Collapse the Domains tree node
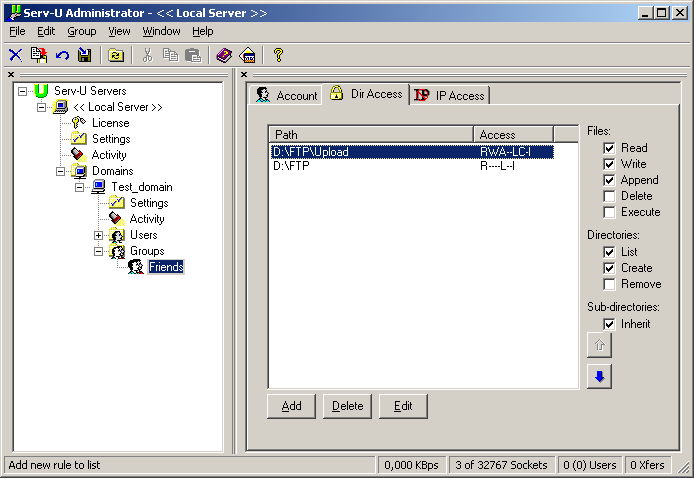Screen dimensions: 694x478 (x=59, y=171)
